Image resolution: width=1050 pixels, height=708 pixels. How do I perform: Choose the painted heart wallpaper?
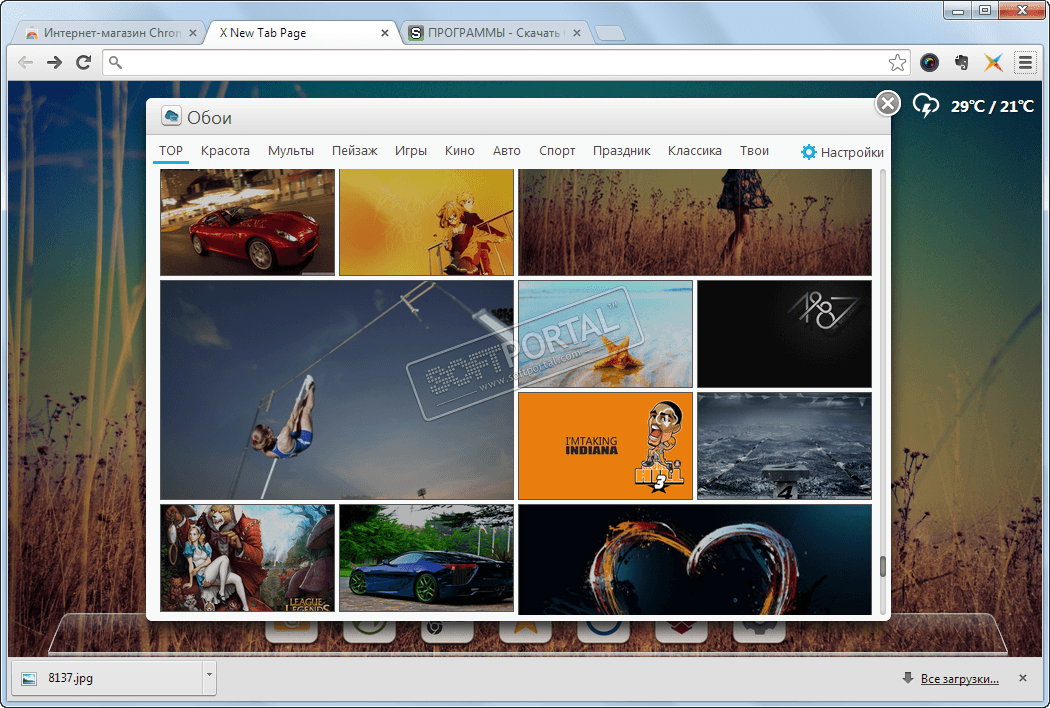tap(695, 559)
